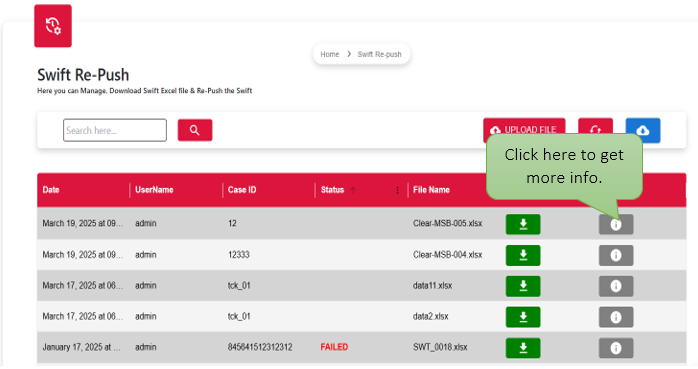This screenshot has height=369, width=698.
Task: Click the UPLOAD FILE button
Action: click(x=524, y=130)
